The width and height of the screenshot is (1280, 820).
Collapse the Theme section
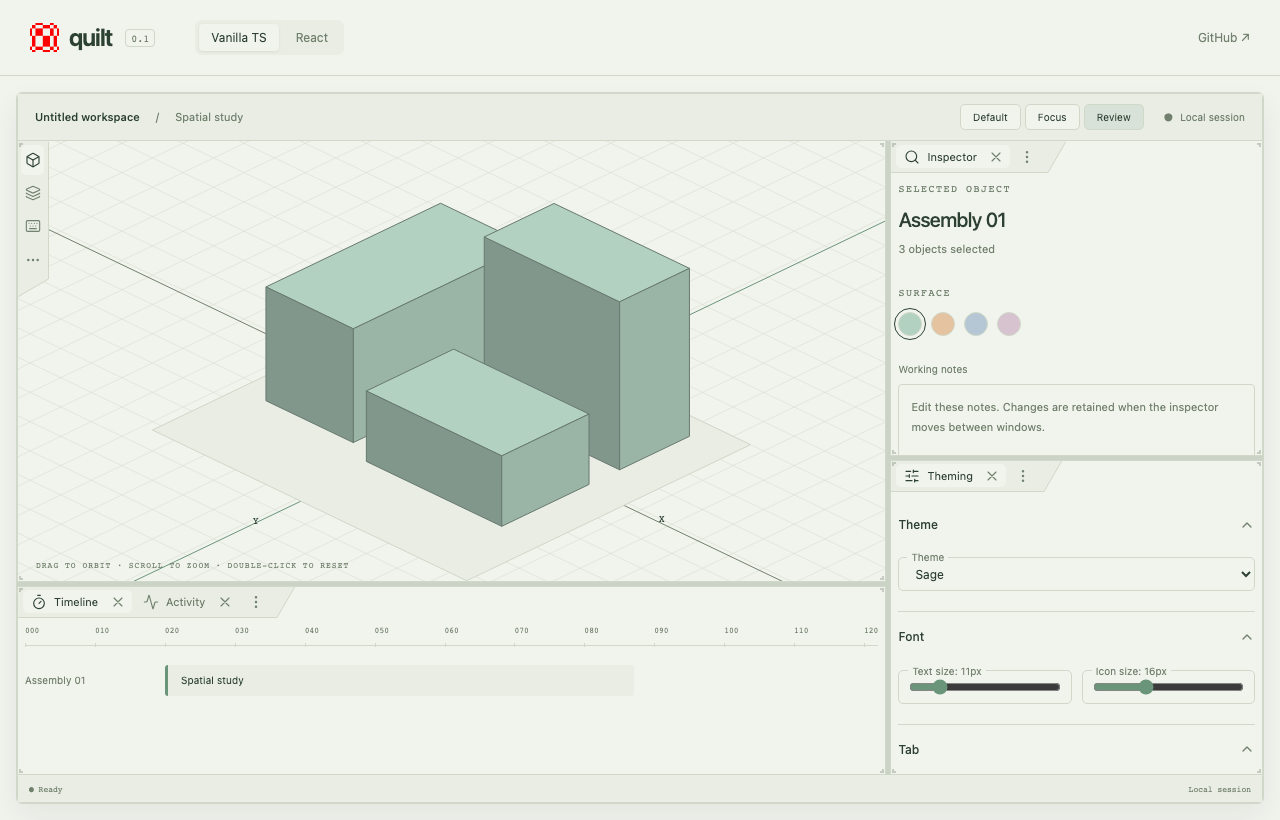[x=1247, y=525]
